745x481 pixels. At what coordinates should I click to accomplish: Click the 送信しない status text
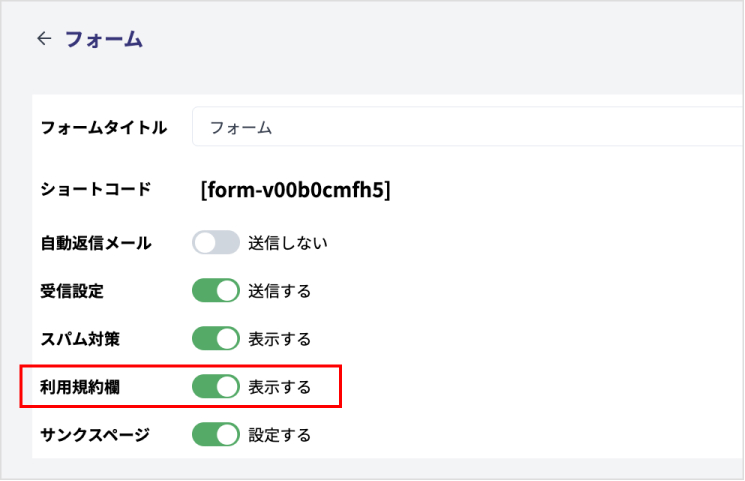click(x=288, y=243)
